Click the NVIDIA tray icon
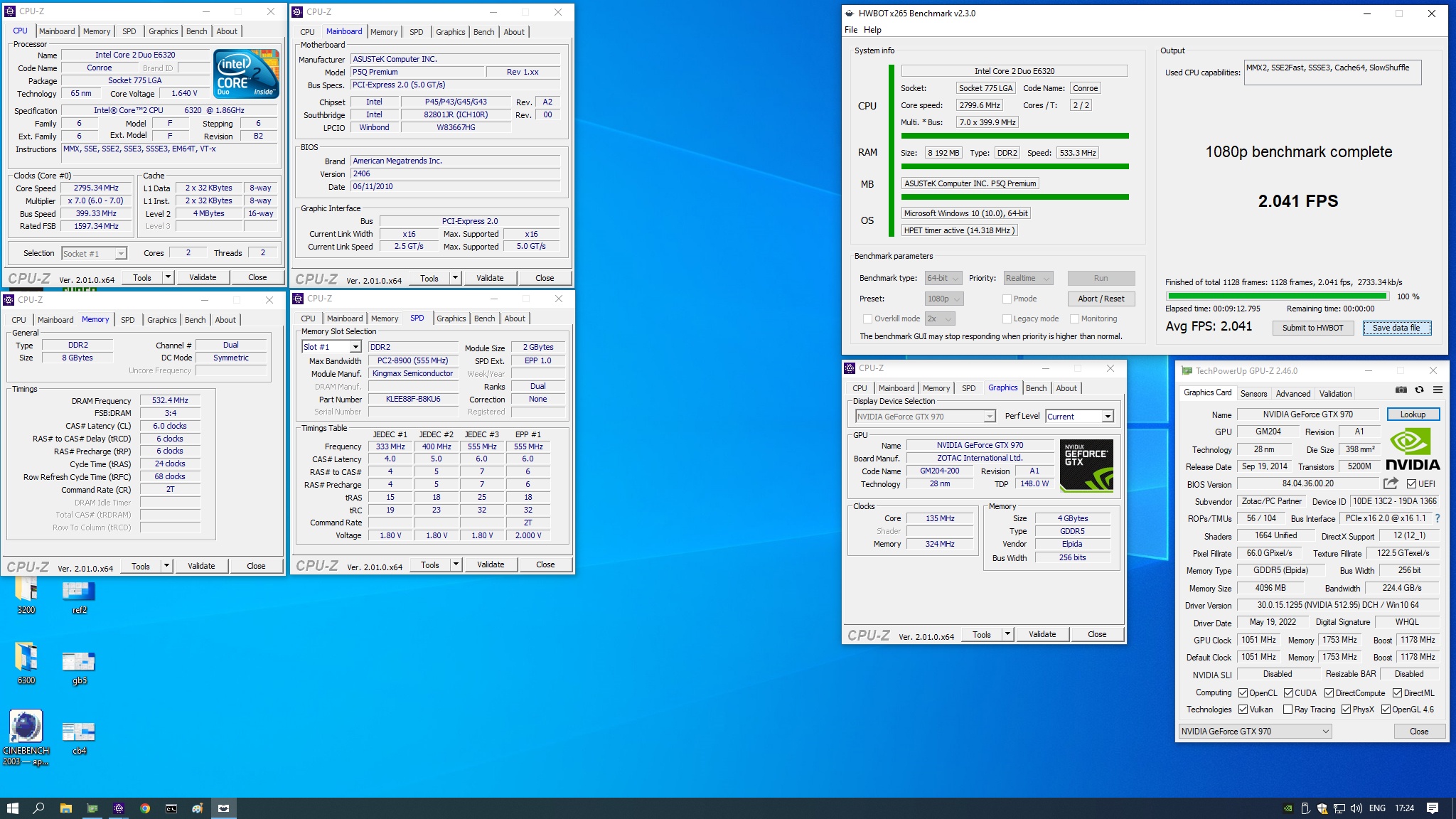The height and width of the screenshot is (819, 1456). (1288, 808)
